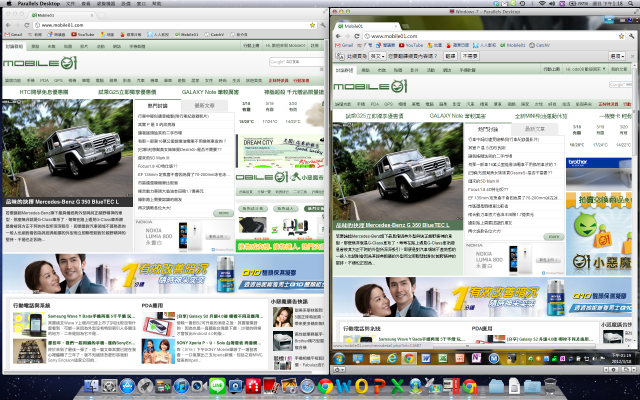Open Safari from the Mac dock

[307, 386]
